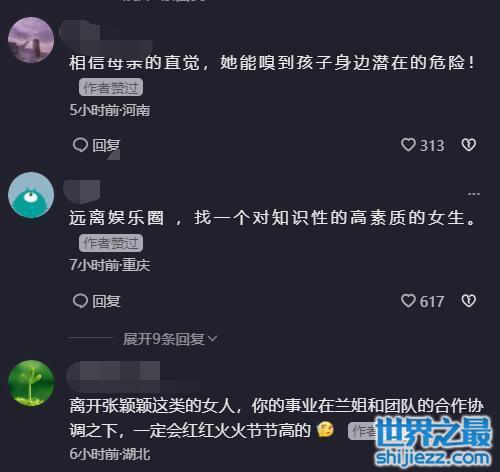
Task: Click 作者赞过 badge on second comment
Action: coord(111,243)
